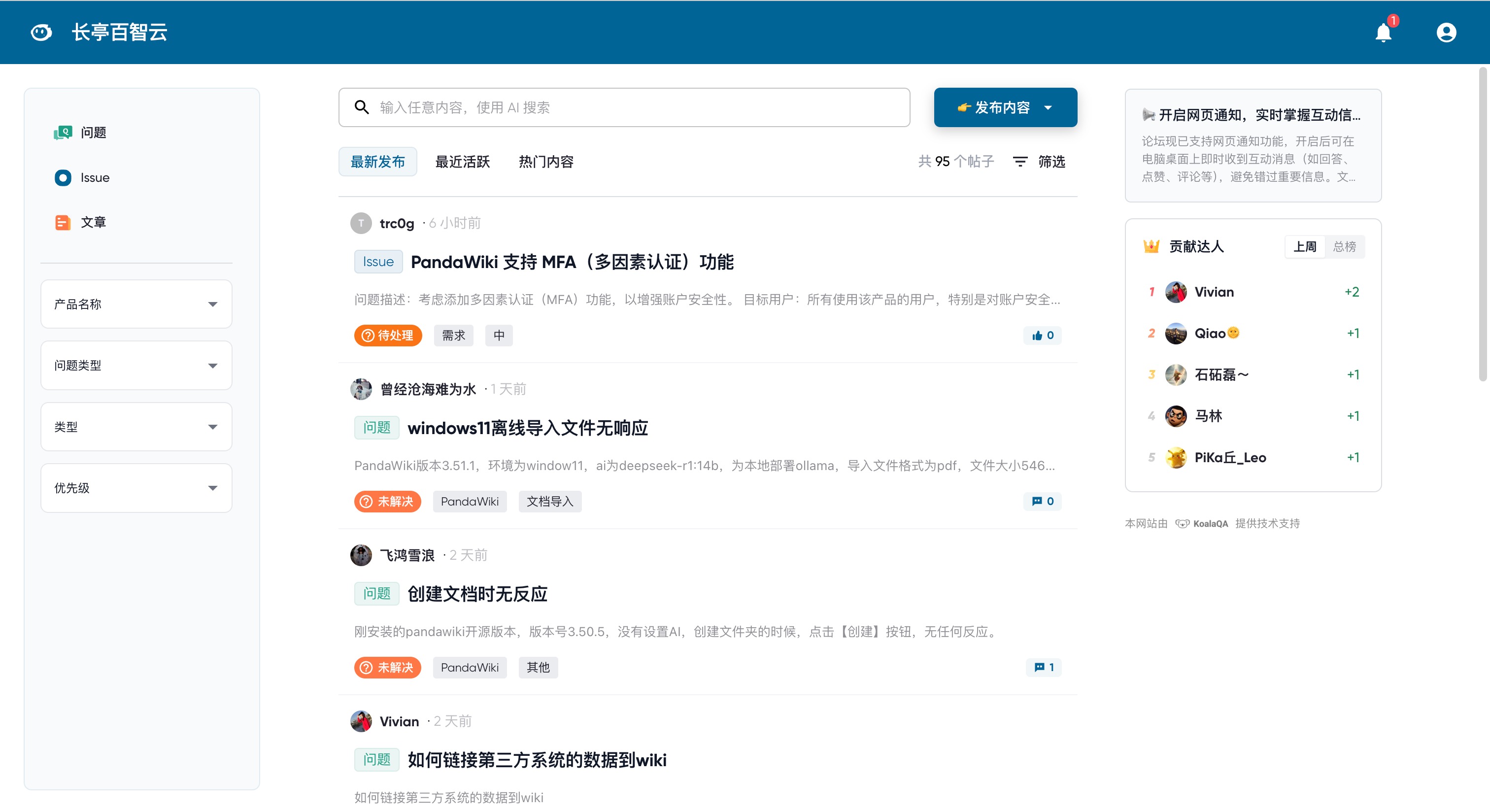Click the 文章 orange document icon
Screen dimensions: 1490x812
(x=63, y=222)
